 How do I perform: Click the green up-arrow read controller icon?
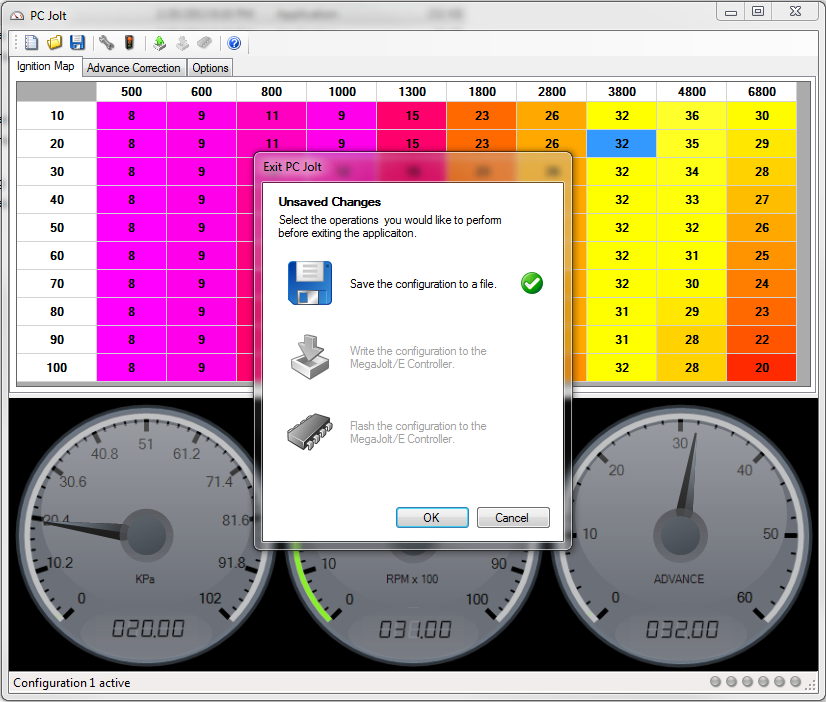[x=160, y=43]
